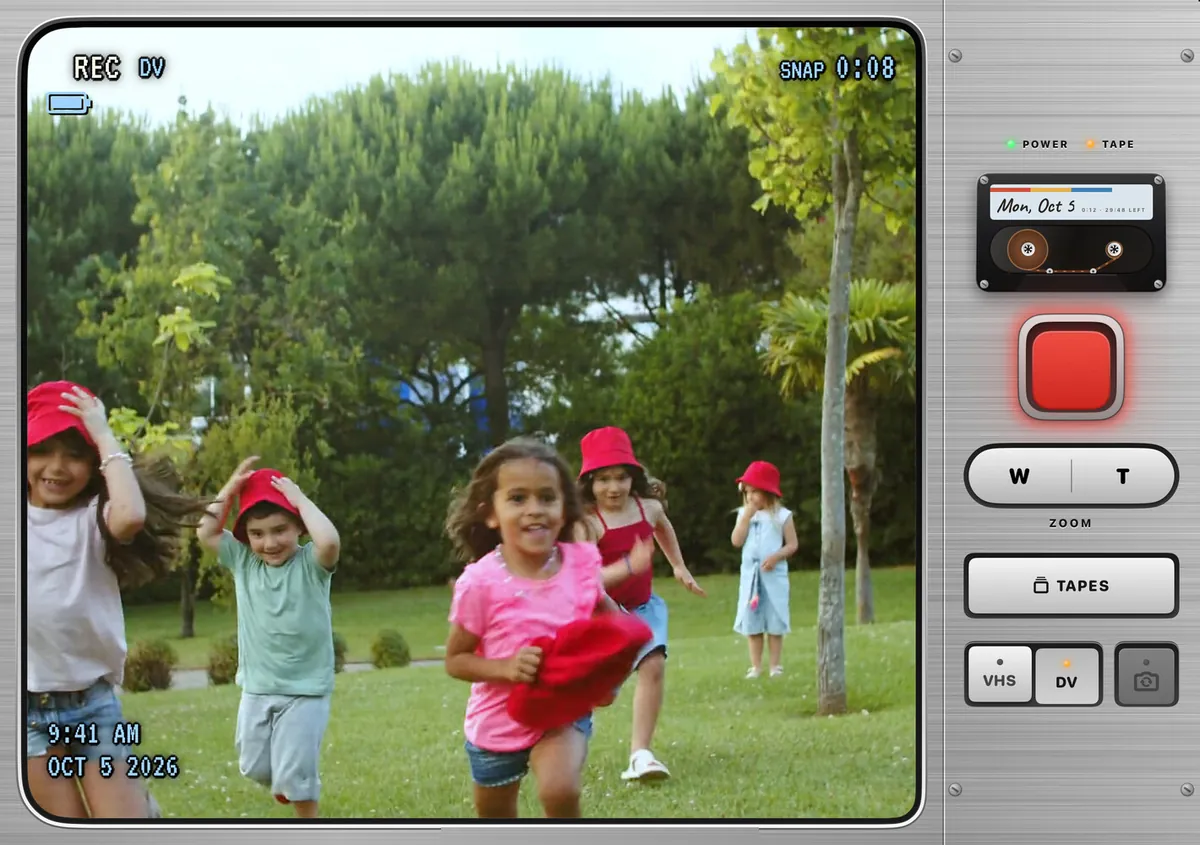
Task: Switch to VHS mode
Action: [999, 675]
